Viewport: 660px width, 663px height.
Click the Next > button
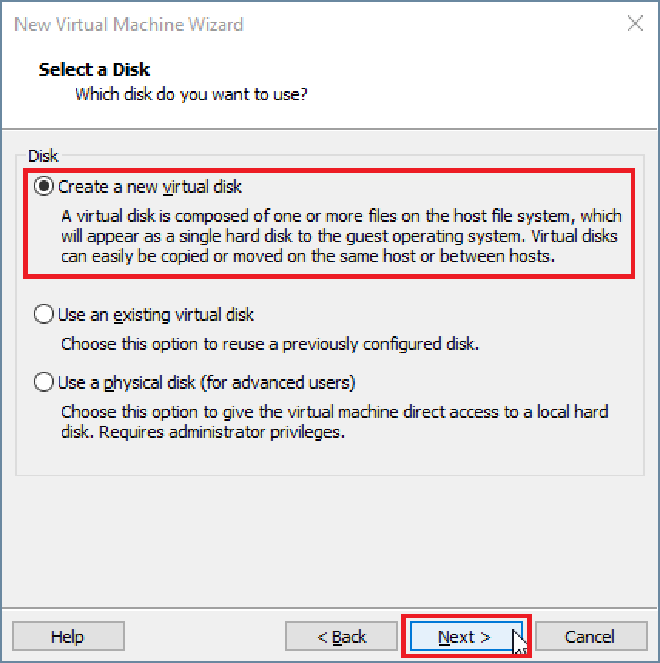464,637
